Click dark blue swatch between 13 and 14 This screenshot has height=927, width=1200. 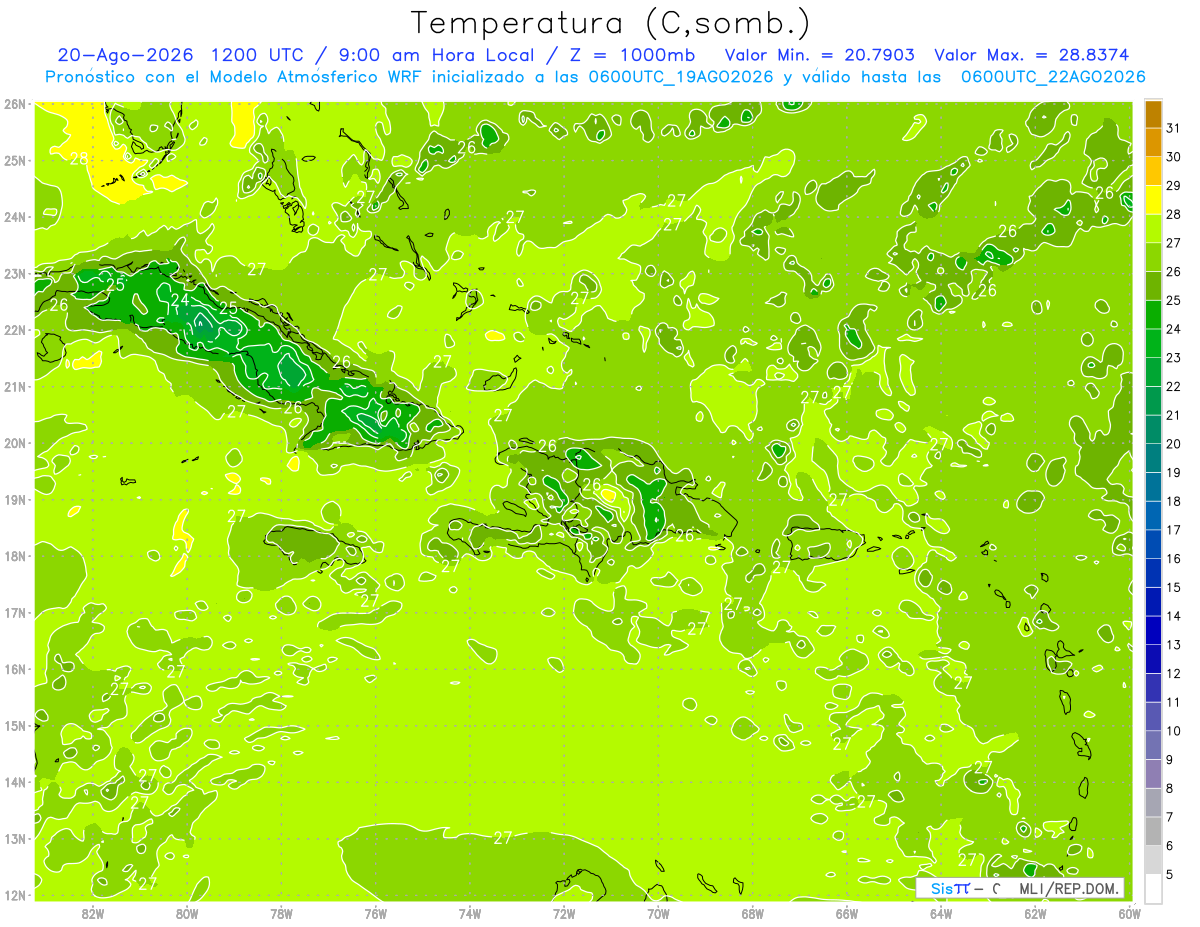point(1153,630)
